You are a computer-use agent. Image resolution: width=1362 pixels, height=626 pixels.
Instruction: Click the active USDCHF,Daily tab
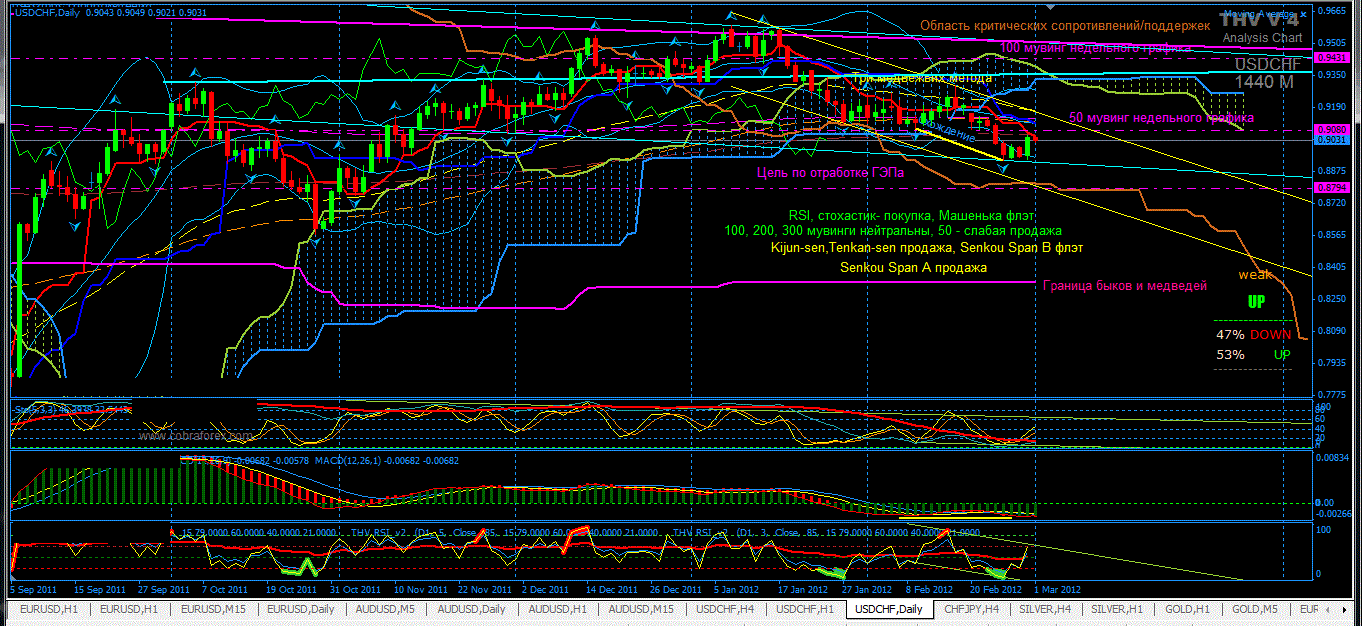pos(890,608)
